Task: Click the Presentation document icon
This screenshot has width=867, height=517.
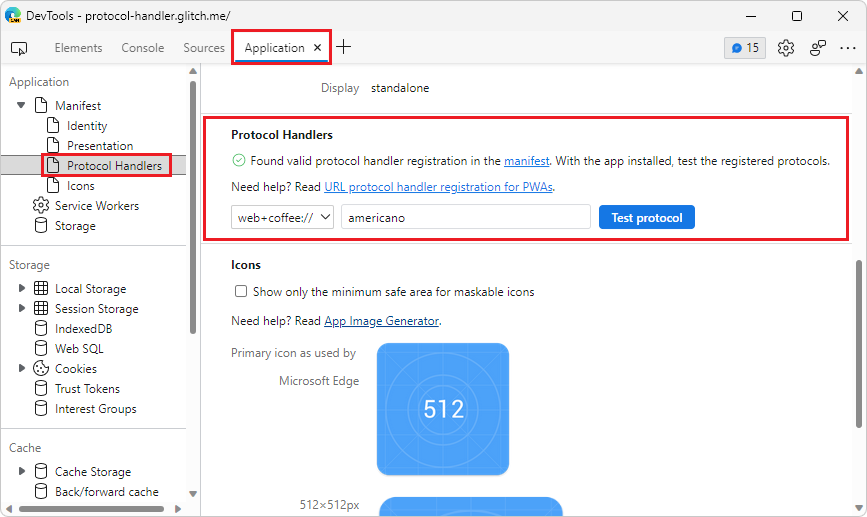Action: click(53, 145)
